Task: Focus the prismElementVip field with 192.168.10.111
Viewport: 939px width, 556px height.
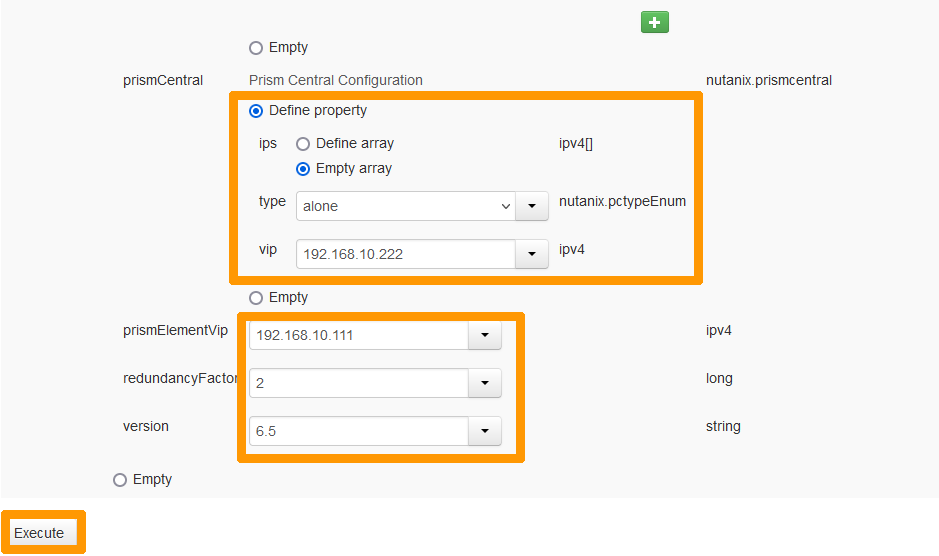Action: [358, 335]
